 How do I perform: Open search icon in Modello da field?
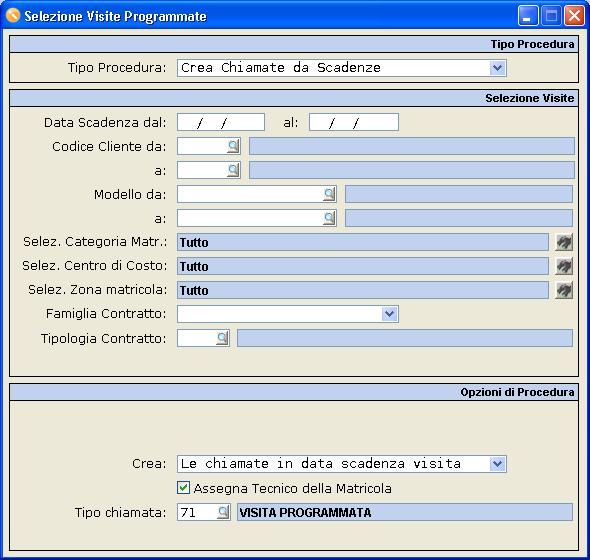[x=329, y=194]
